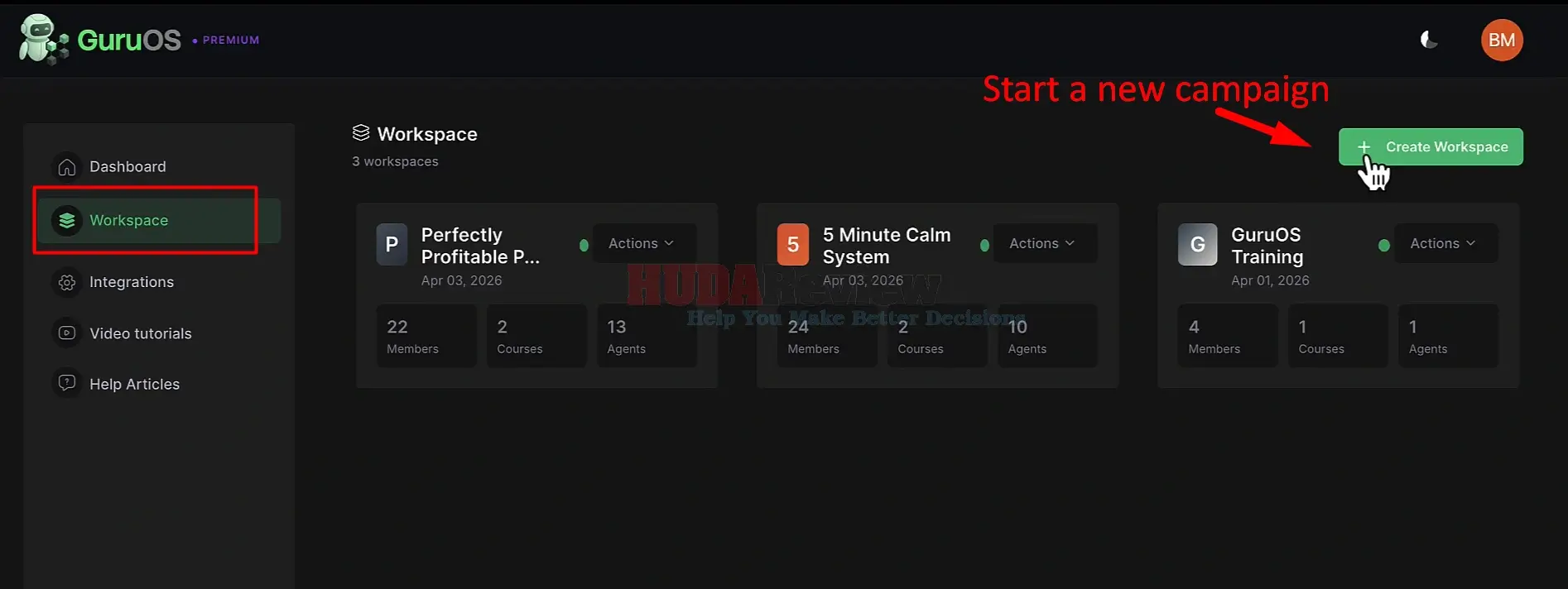Open Actions dropdown for Perfectly Profitable

coord(644,243)
